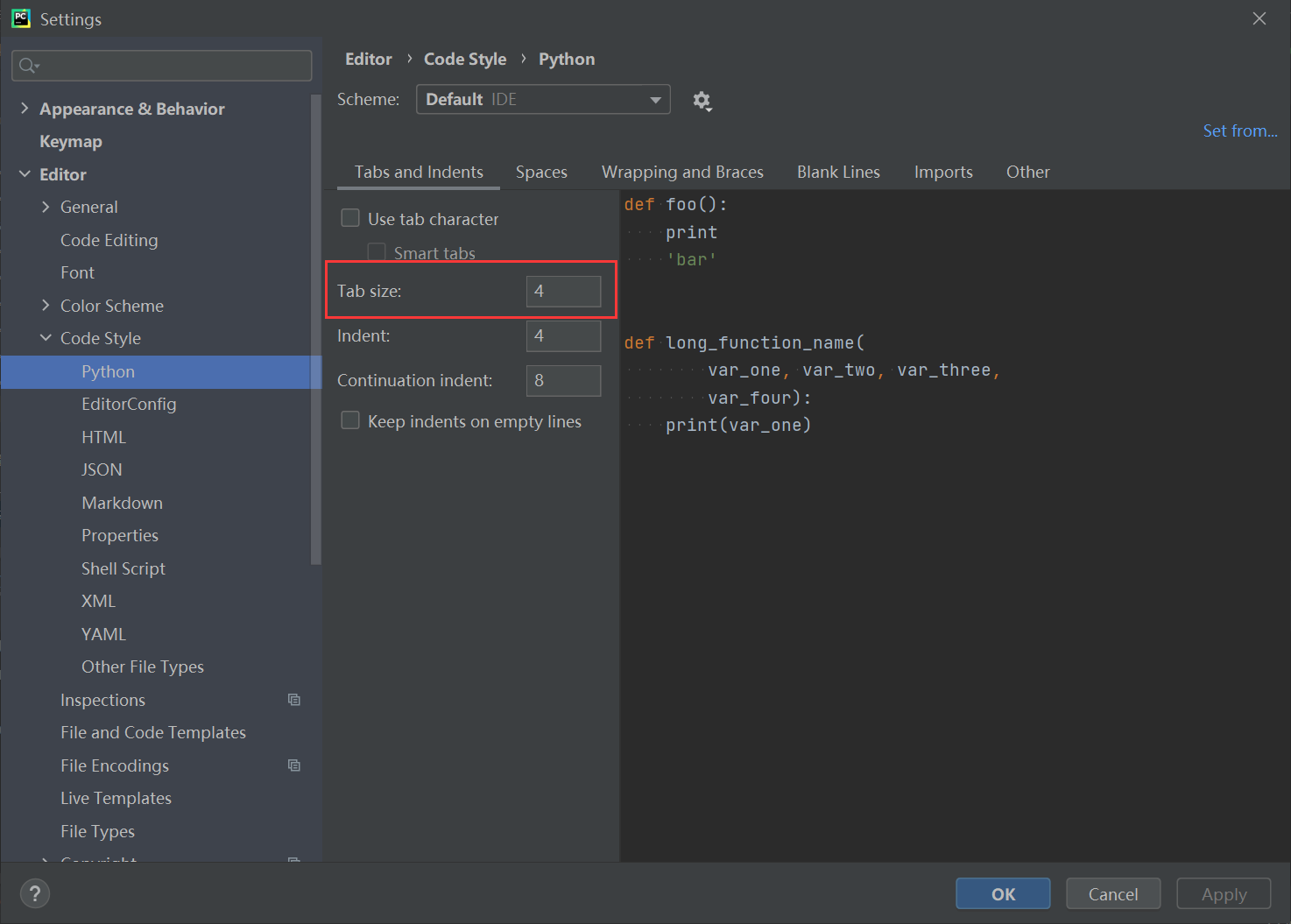Viewport: 1291px width, 924px height.
Task: Click Python in the breadcrumb
Action: pos(567,59)
